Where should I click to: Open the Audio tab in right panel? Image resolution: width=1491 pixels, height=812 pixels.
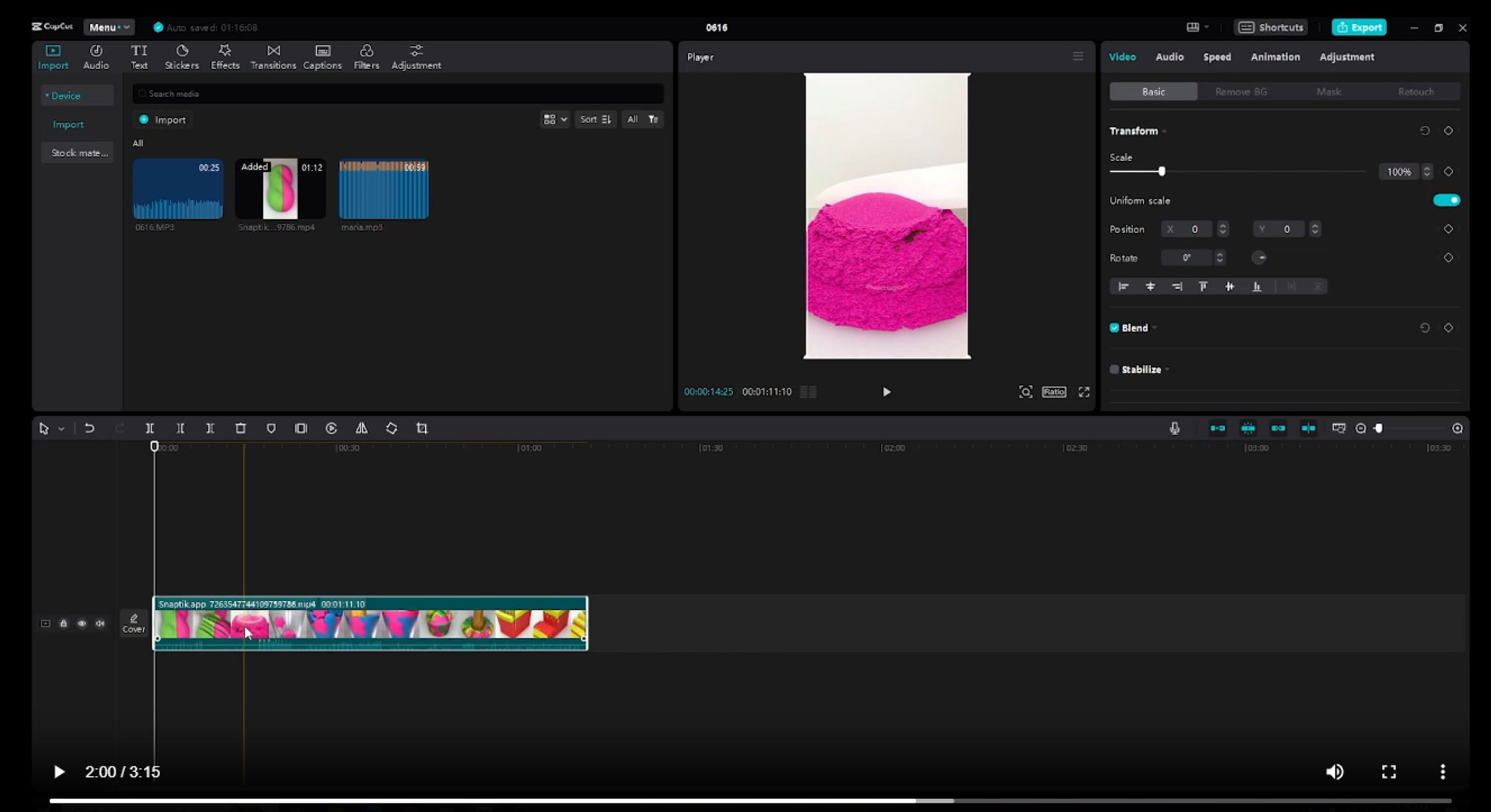pos(1169,57)
